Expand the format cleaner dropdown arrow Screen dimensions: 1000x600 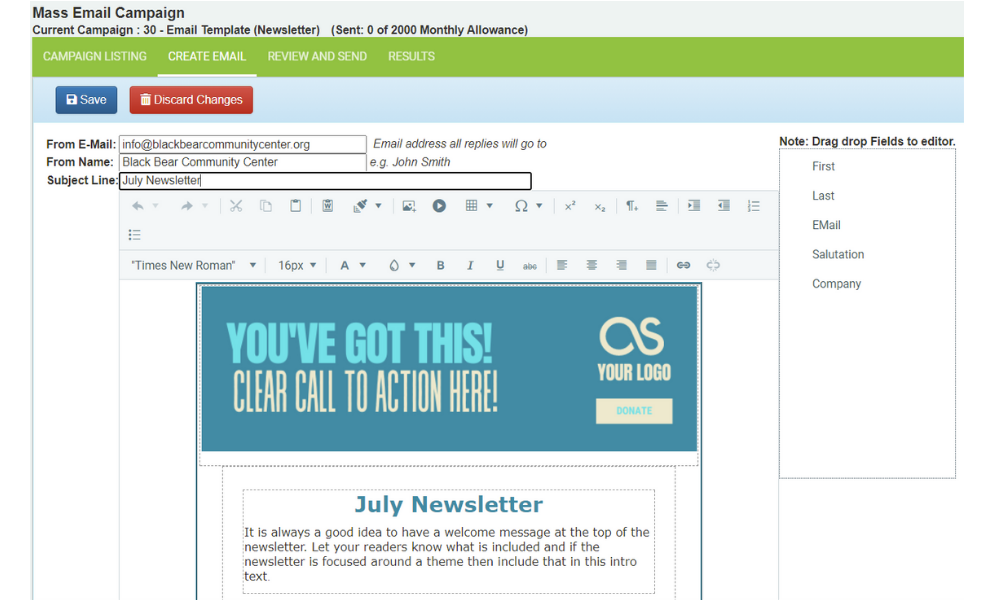coord(378,206)
